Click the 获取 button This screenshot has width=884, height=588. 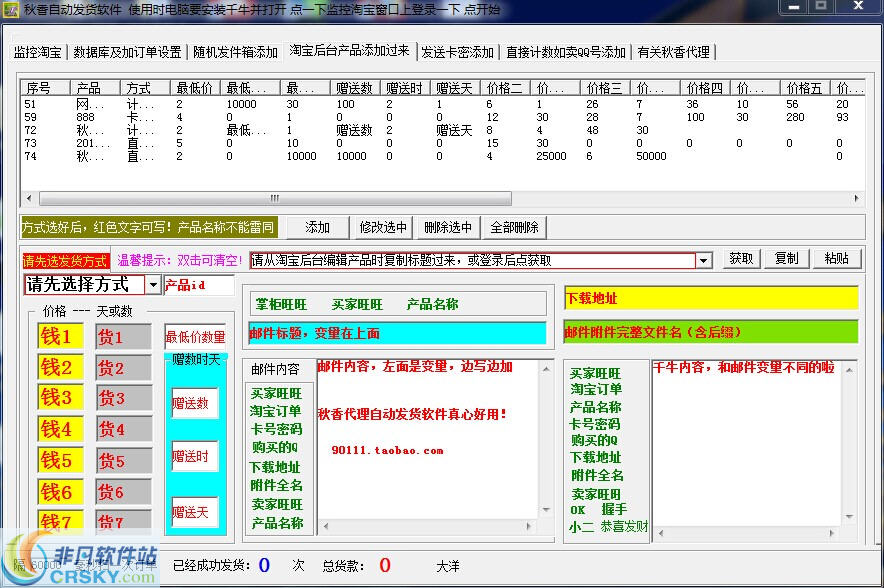click(741, 258)
